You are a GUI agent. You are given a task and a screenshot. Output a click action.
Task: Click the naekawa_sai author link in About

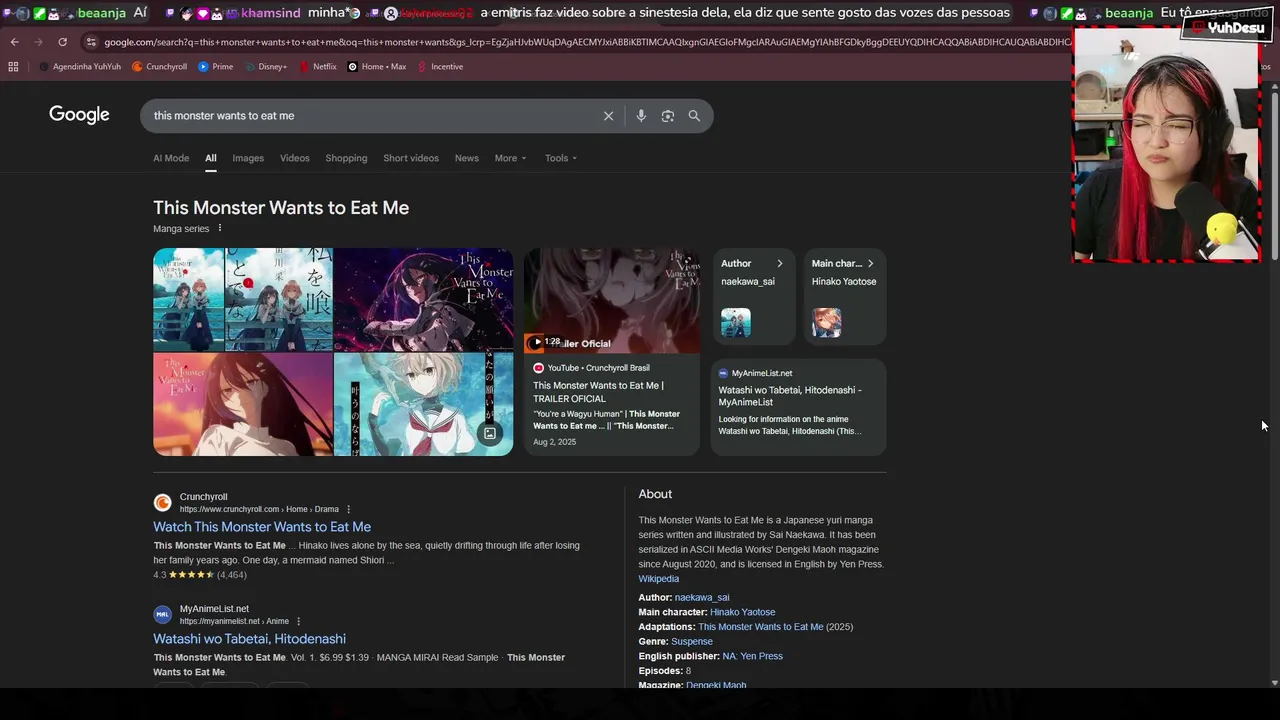[x=702, y=598]
